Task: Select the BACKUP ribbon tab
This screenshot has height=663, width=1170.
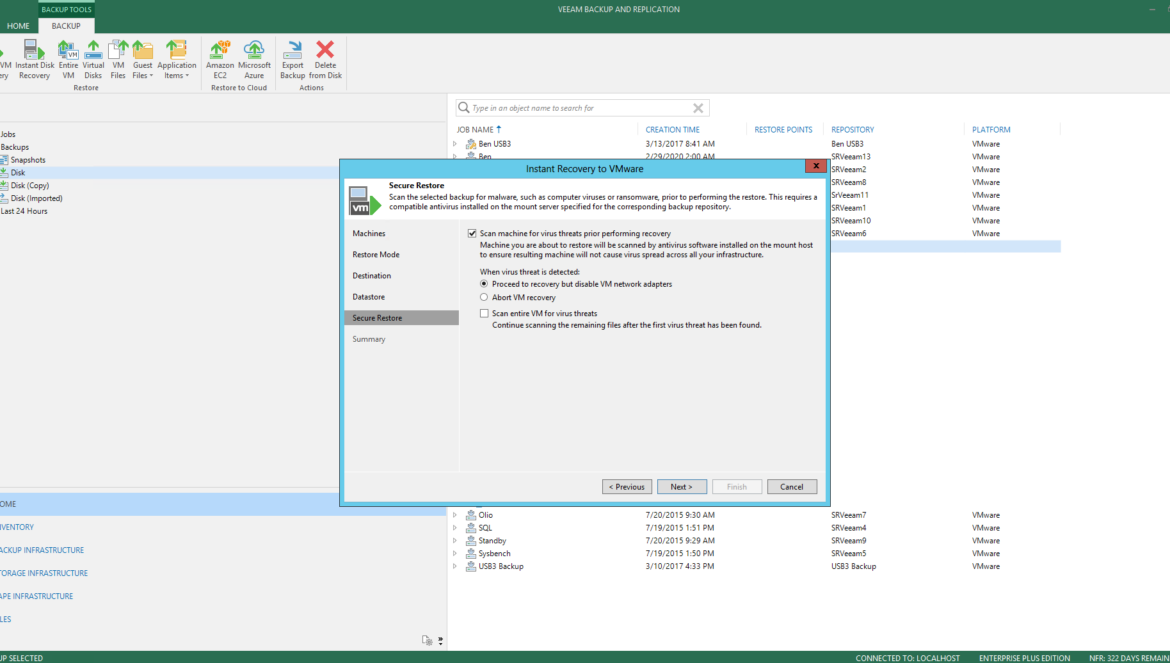Action: click(66, 26)
